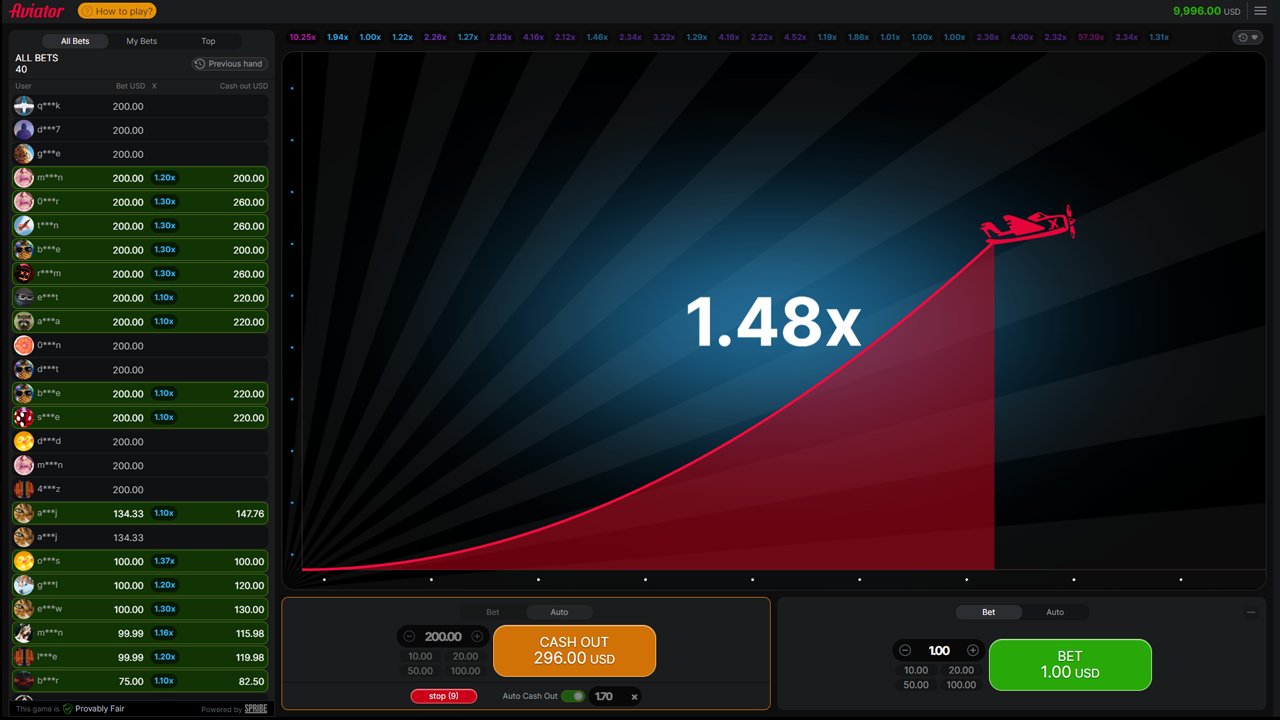Click the 200.00 bet amount field

click(x=443, y=636)
